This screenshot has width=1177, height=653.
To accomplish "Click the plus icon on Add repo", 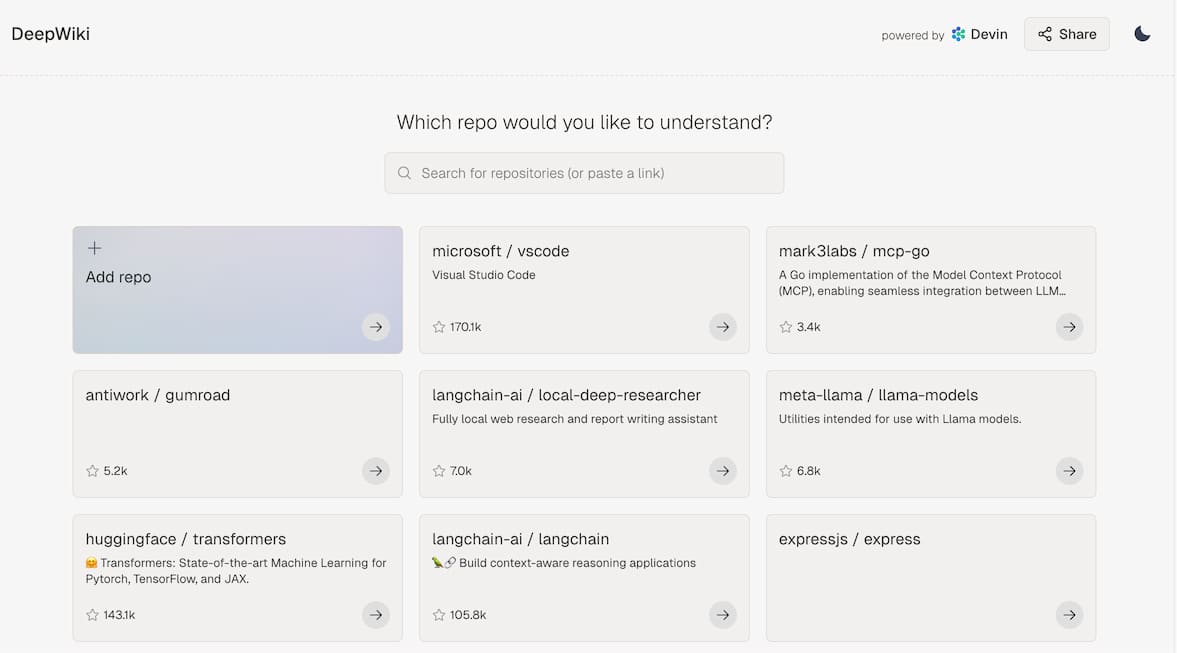I will point(94,248).
